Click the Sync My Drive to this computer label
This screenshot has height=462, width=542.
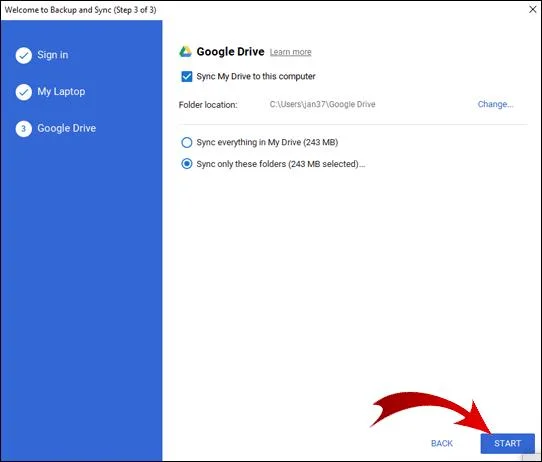[x=256, y=76]
